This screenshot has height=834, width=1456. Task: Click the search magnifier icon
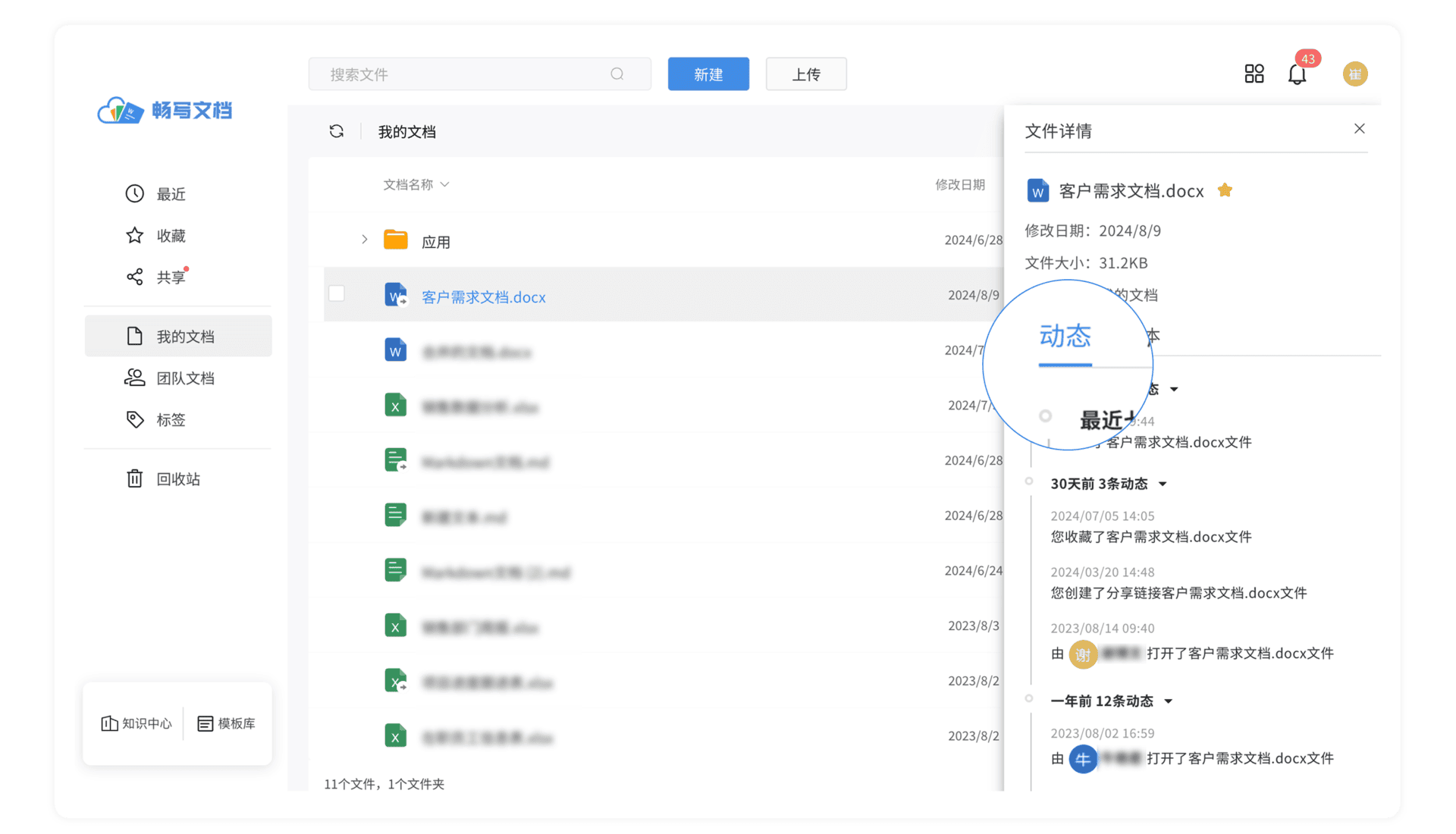617,74
